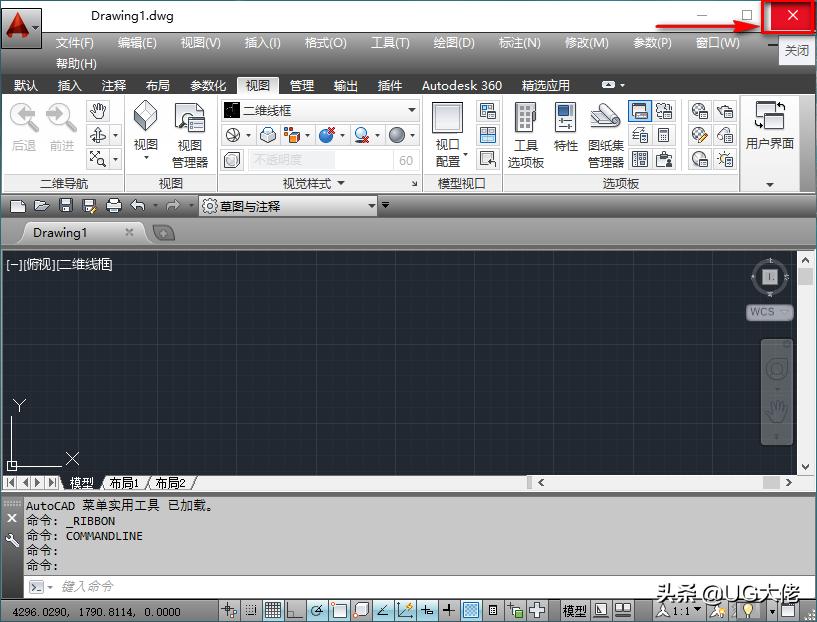This screenshot has height=622, width=817.
Task: Switch to the 布局1 layout tab
Action: (x=123, y=482)
